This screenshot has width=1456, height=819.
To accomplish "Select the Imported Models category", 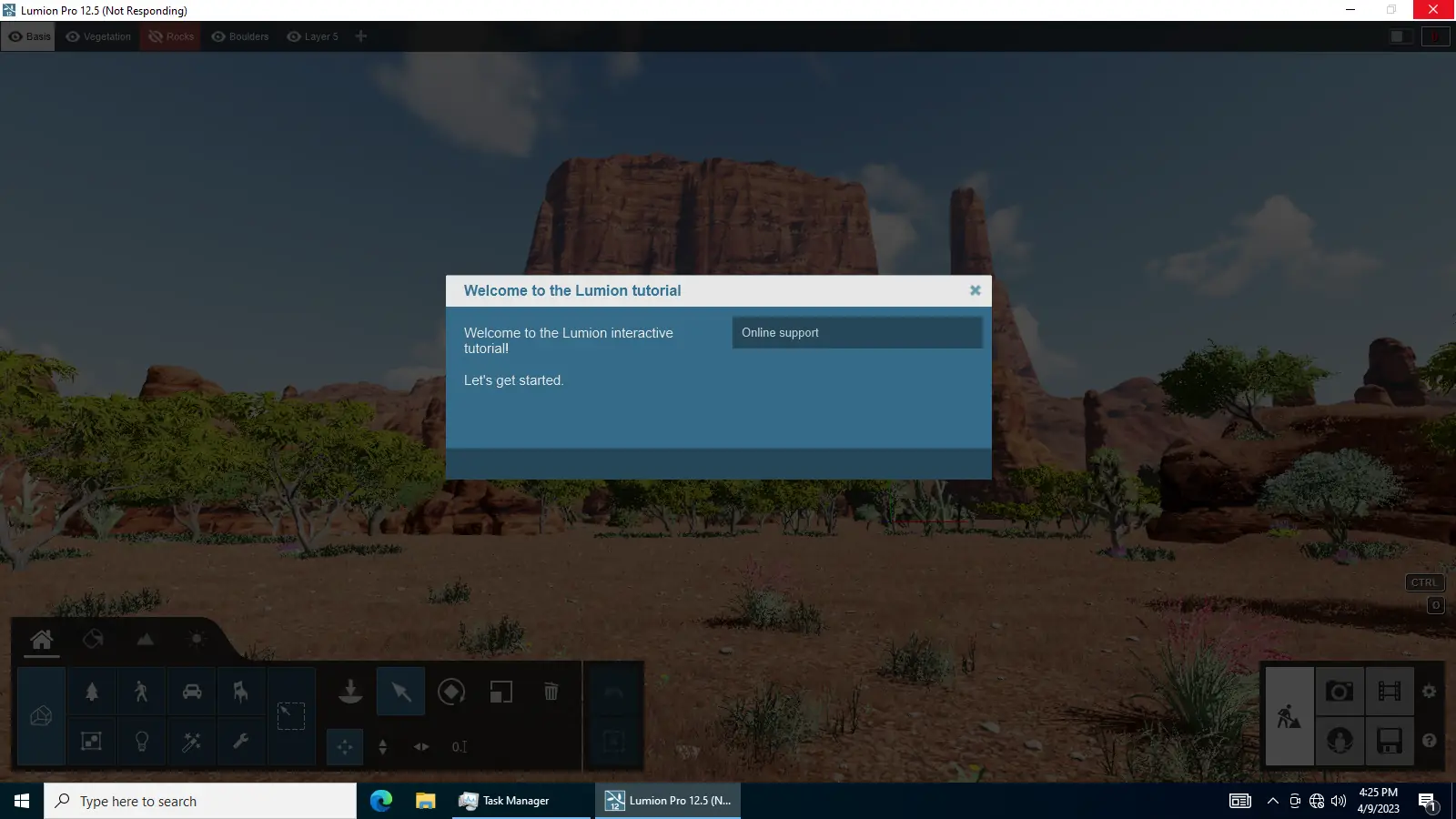I will [41, 716].
